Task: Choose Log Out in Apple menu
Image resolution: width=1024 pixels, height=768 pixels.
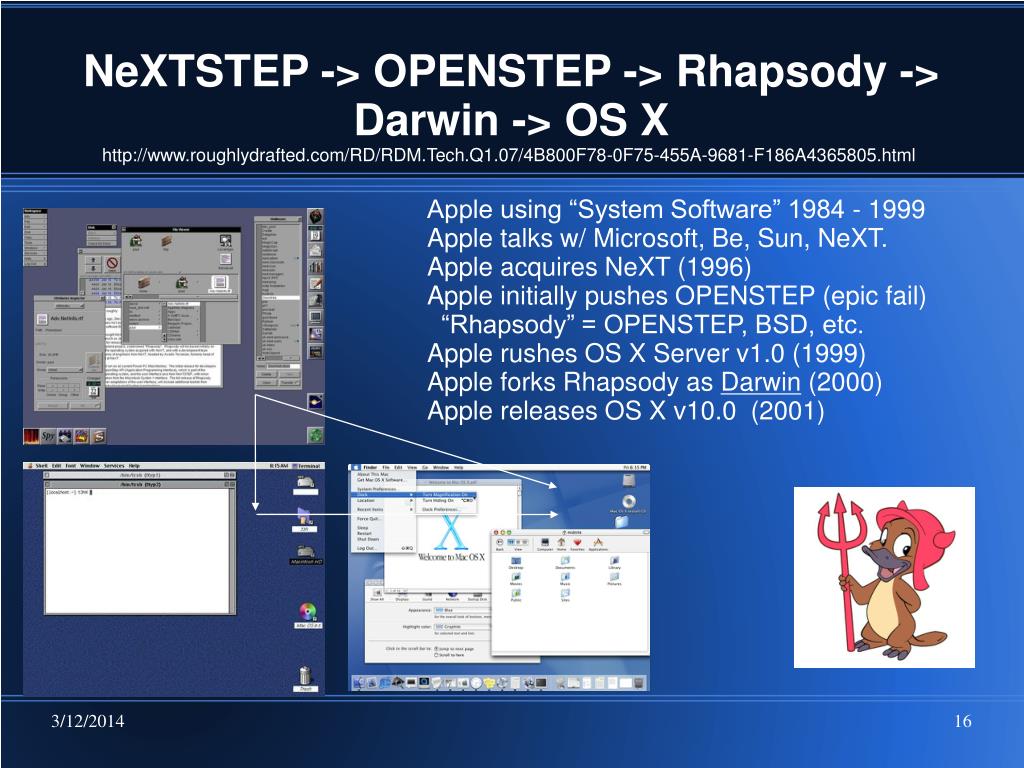Action: click(384, 548)
